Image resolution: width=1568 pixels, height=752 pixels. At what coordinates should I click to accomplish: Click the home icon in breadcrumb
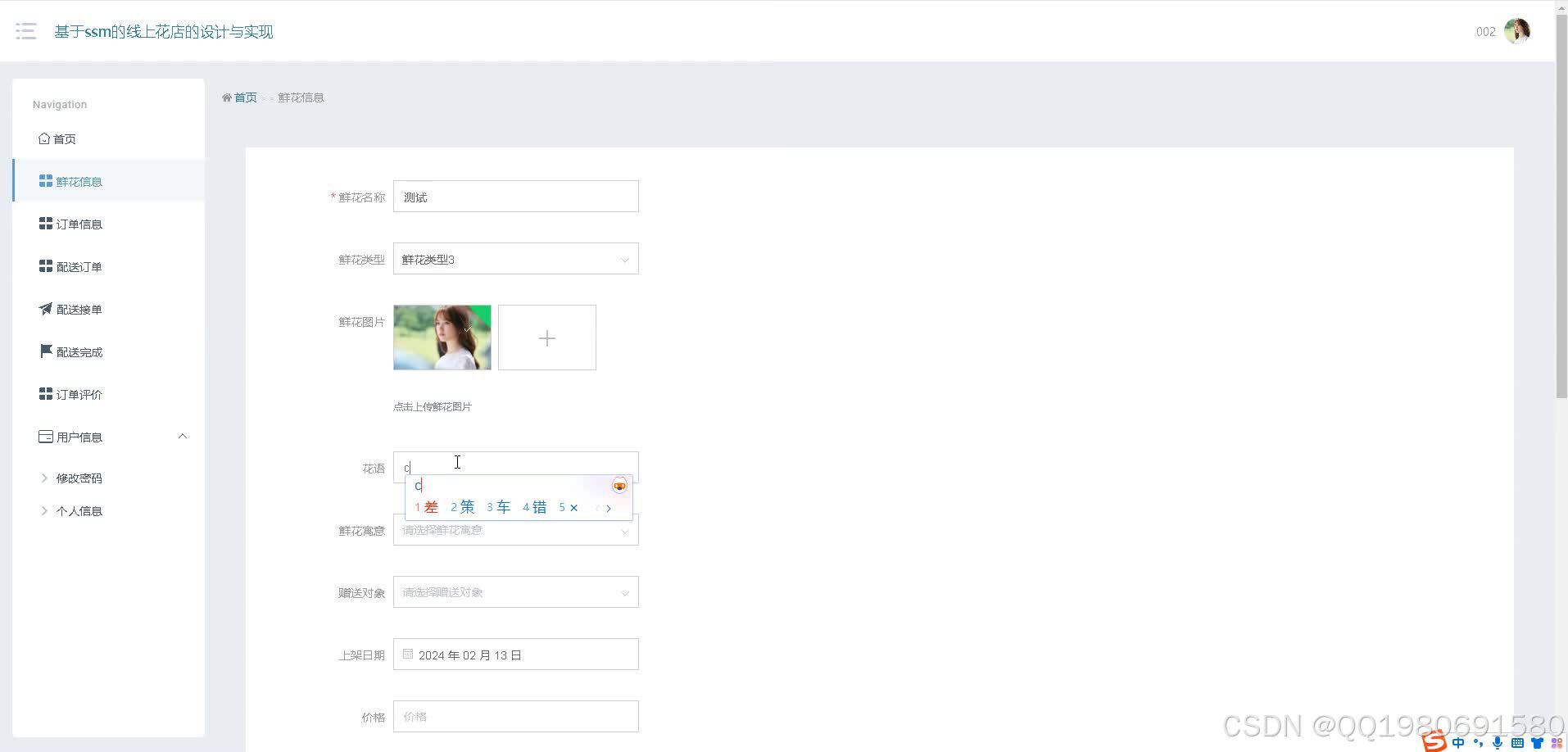coord(227,97)
